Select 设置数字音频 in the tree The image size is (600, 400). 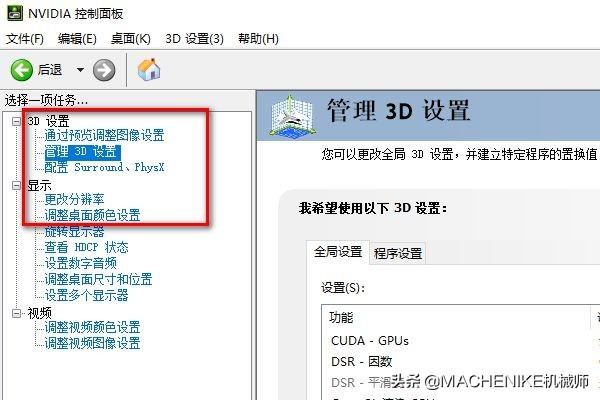80,263
